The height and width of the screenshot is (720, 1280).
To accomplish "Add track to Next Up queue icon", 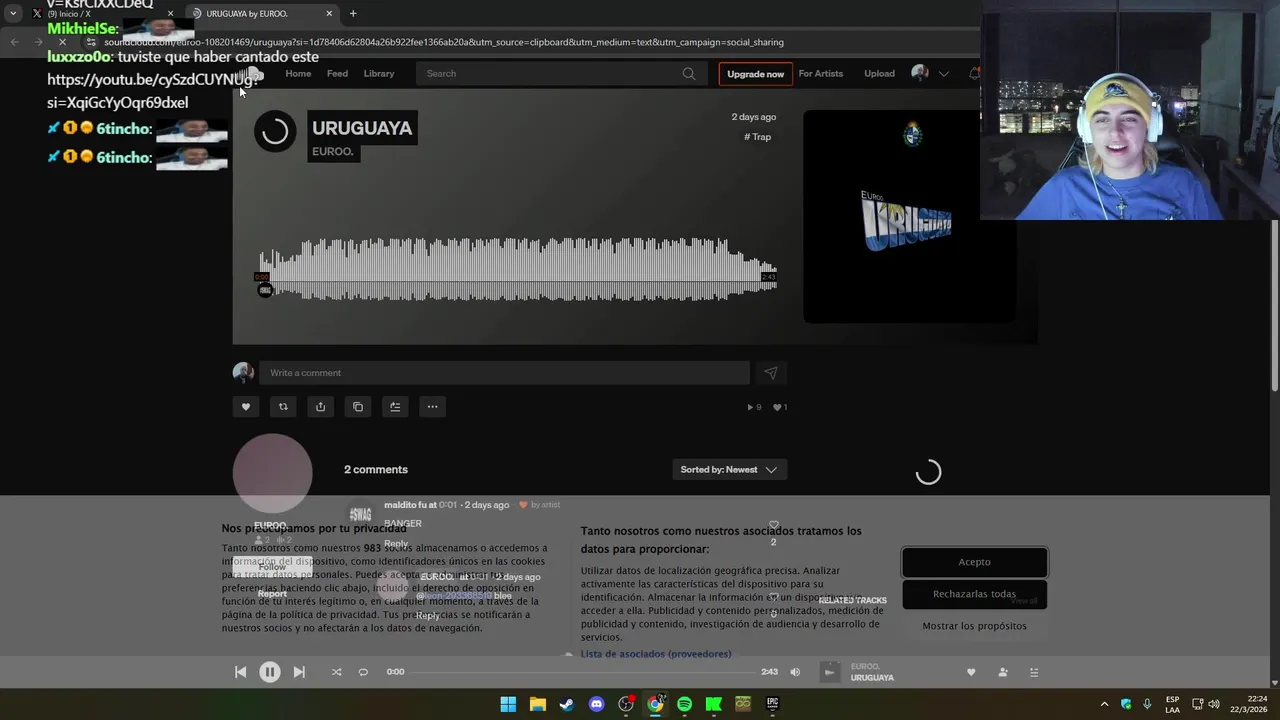I will [x=395, y=407].
